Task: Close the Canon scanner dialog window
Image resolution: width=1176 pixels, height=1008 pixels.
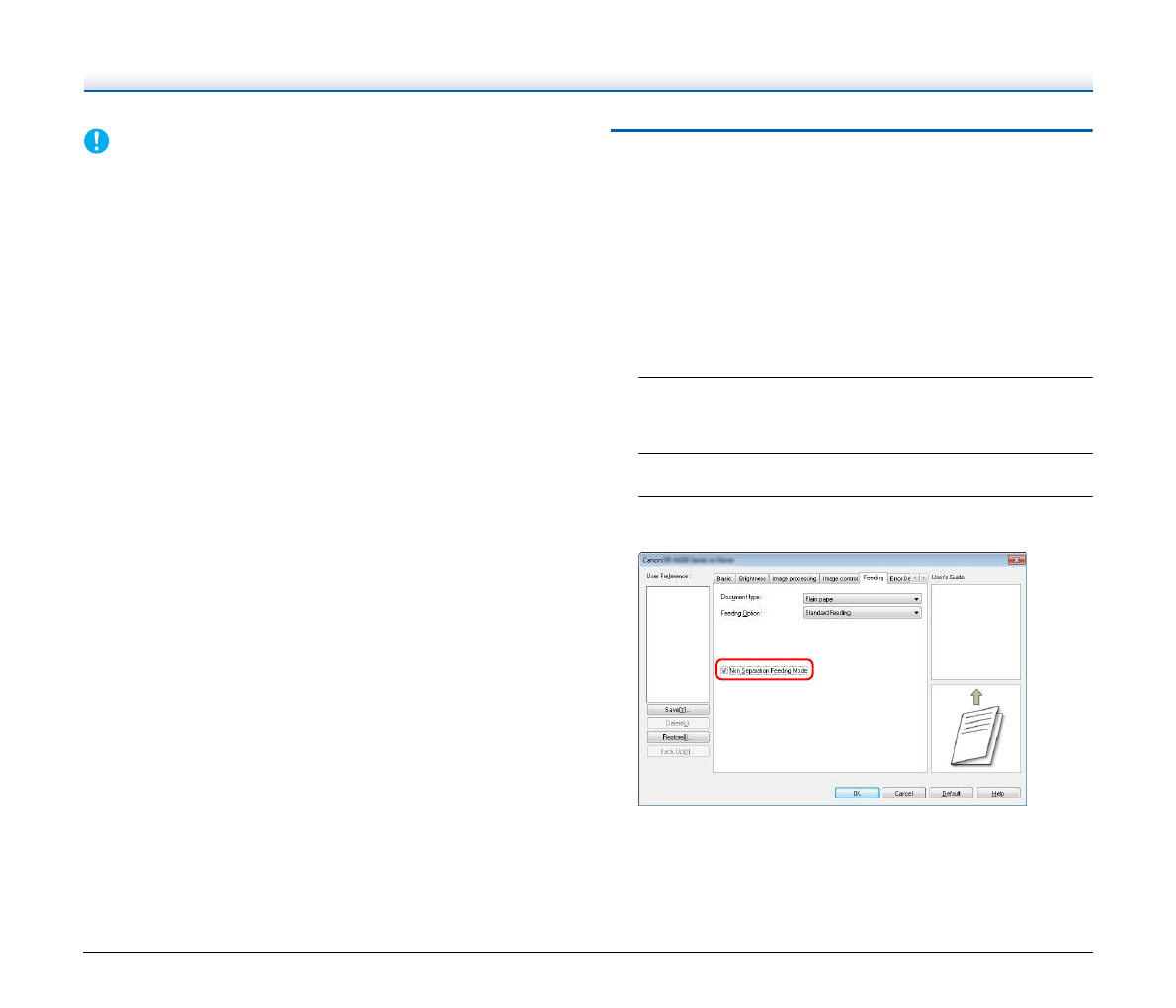Action: (1015, 560)
